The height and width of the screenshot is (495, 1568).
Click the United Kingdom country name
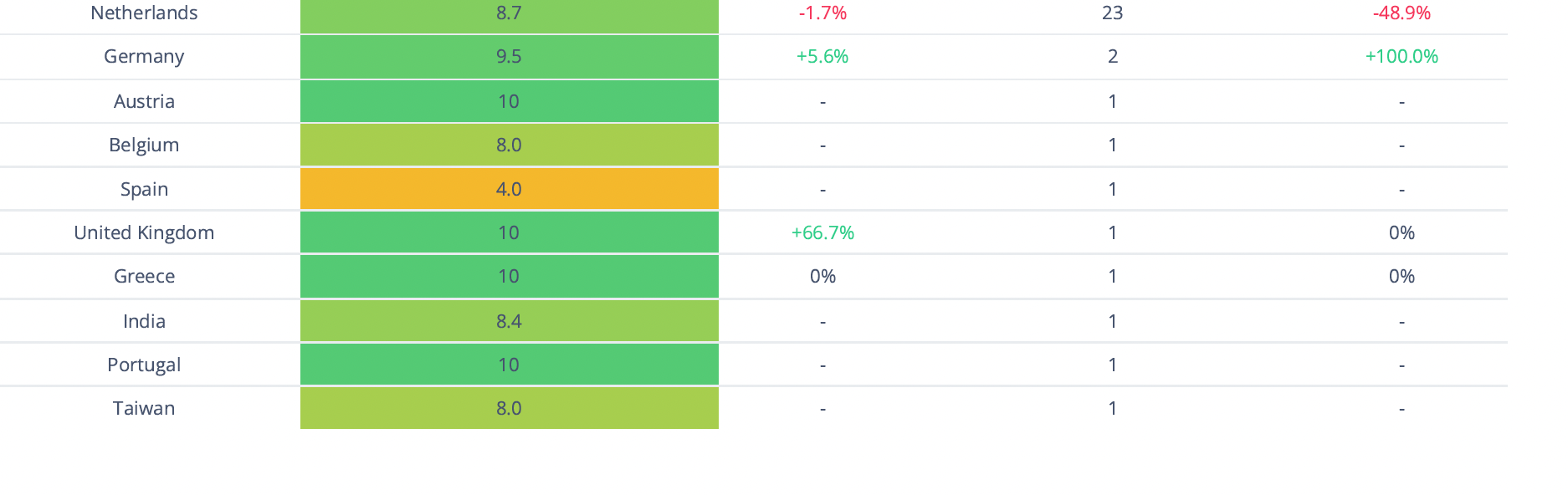144,233
